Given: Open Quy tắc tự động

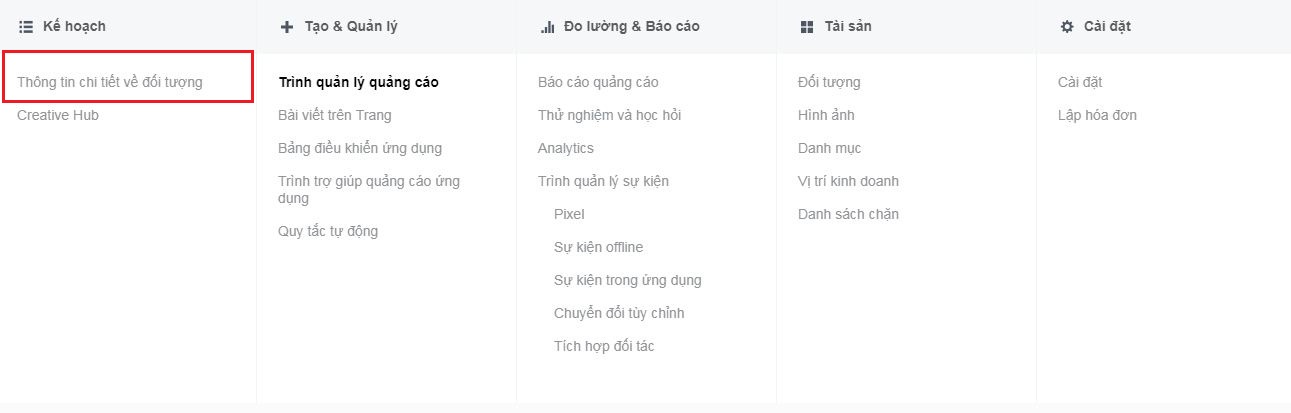Looking at the screenshot, I should 328,231.
